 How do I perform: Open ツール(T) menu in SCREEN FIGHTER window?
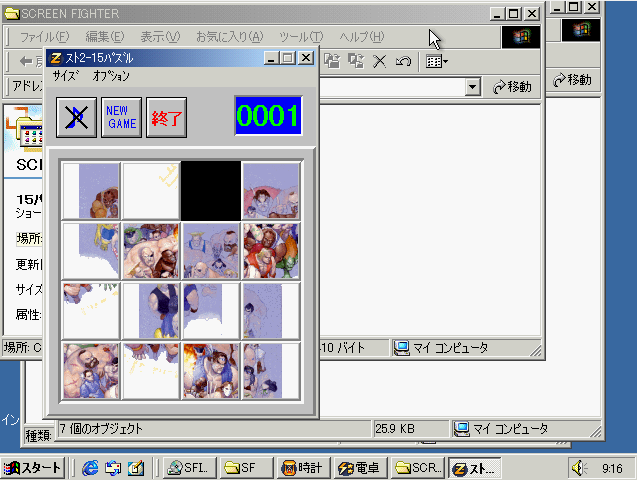coord(301,37)
